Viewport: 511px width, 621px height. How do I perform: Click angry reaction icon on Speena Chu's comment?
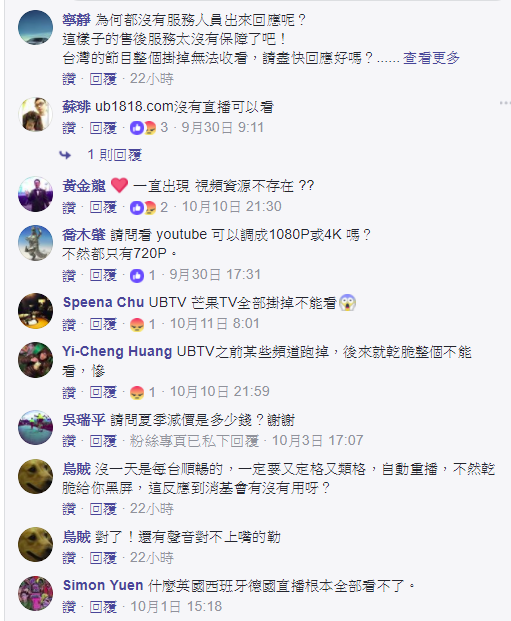click(137, 325)
